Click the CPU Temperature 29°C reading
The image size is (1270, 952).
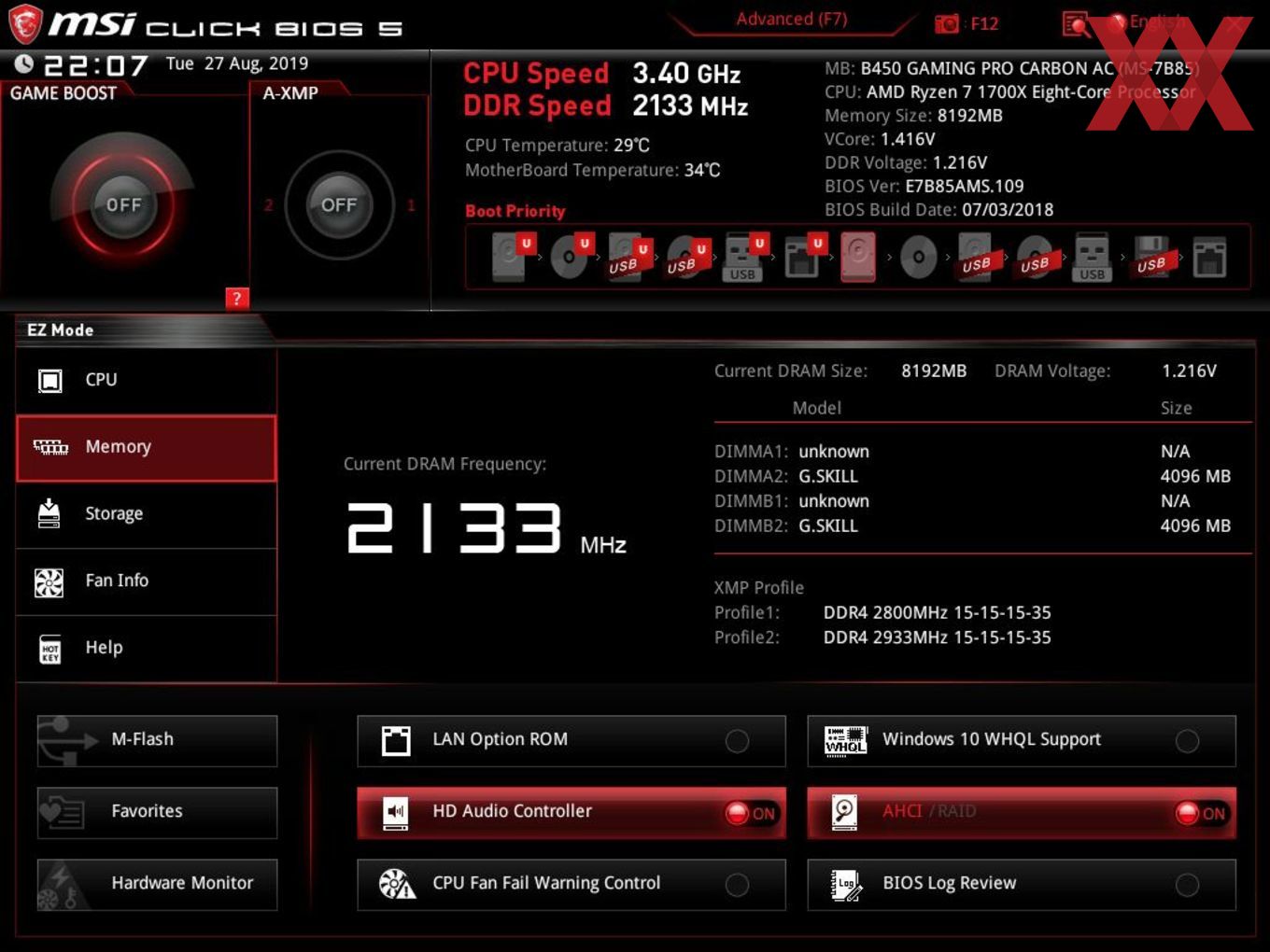[557, 146]
